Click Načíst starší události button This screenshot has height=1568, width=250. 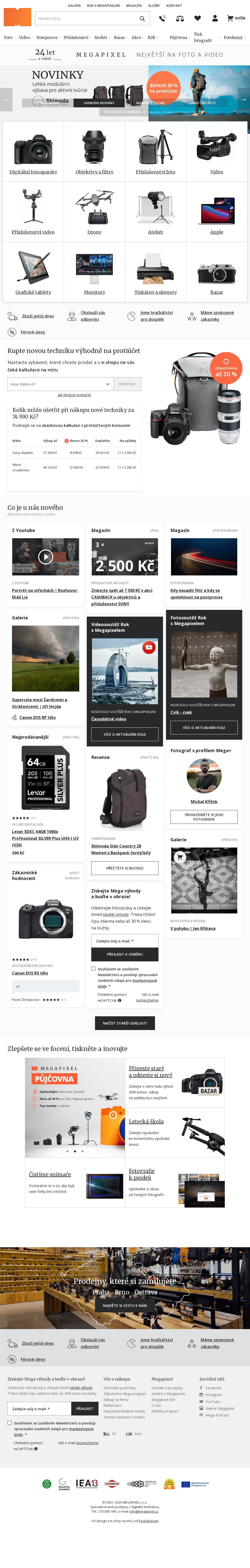(x=125, y=1023)
